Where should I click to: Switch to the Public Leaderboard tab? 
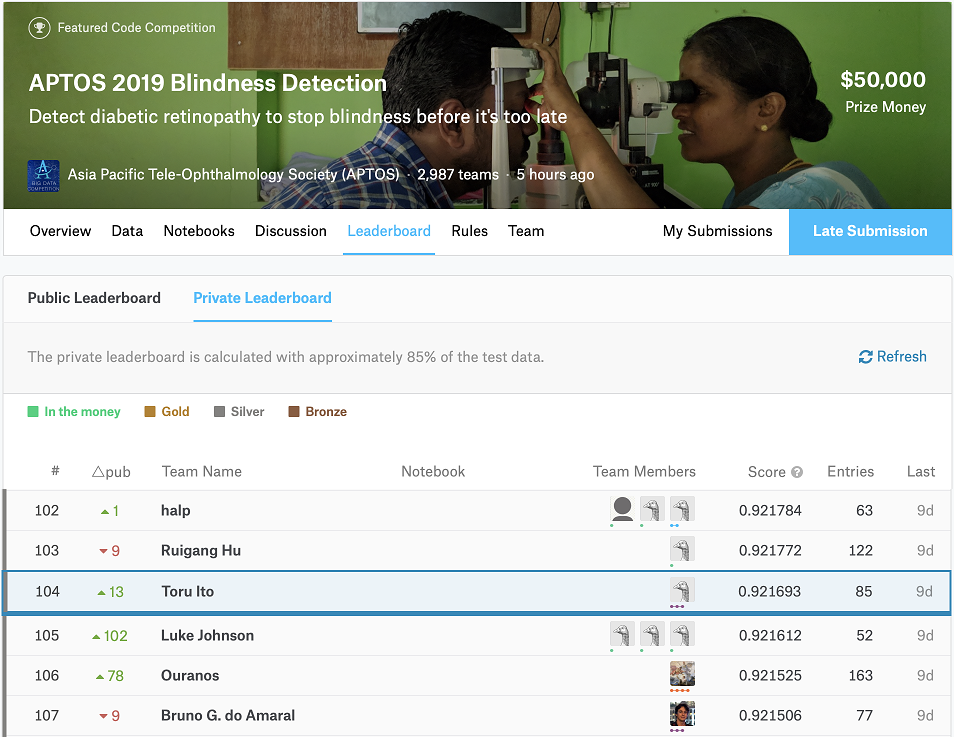click(94, 298)
